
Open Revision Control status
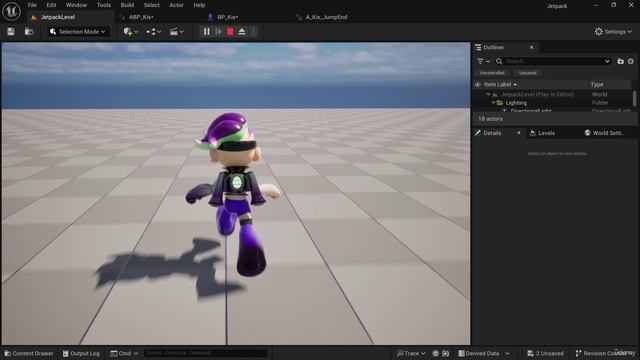click(x=605, y=353)
